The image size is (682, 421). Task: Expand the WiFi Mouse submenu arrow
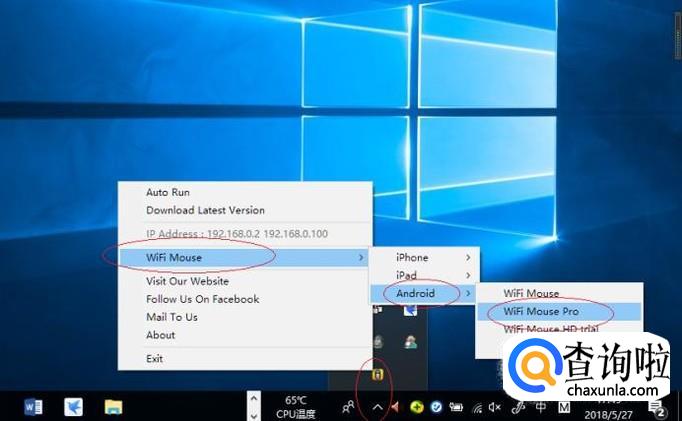(x=361, y=257)
